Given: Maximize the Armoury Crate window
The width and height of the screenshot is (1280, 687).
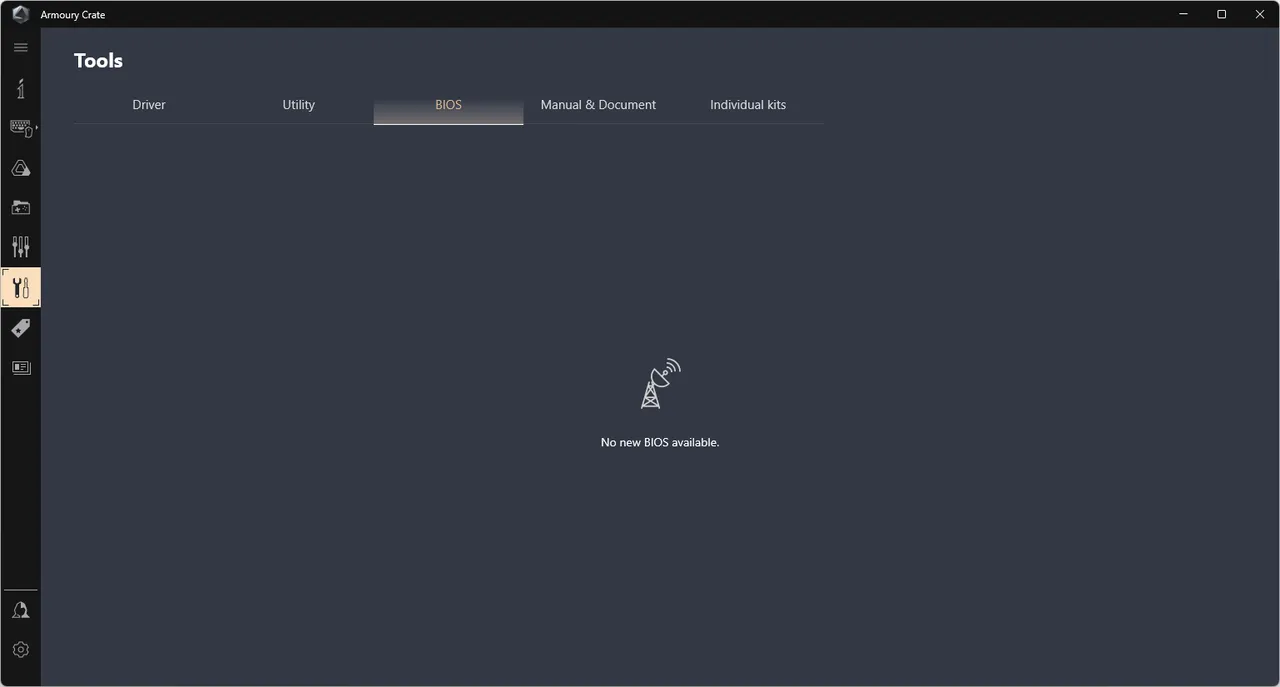Looking at the screenshot, I should tap(1222, 14).
